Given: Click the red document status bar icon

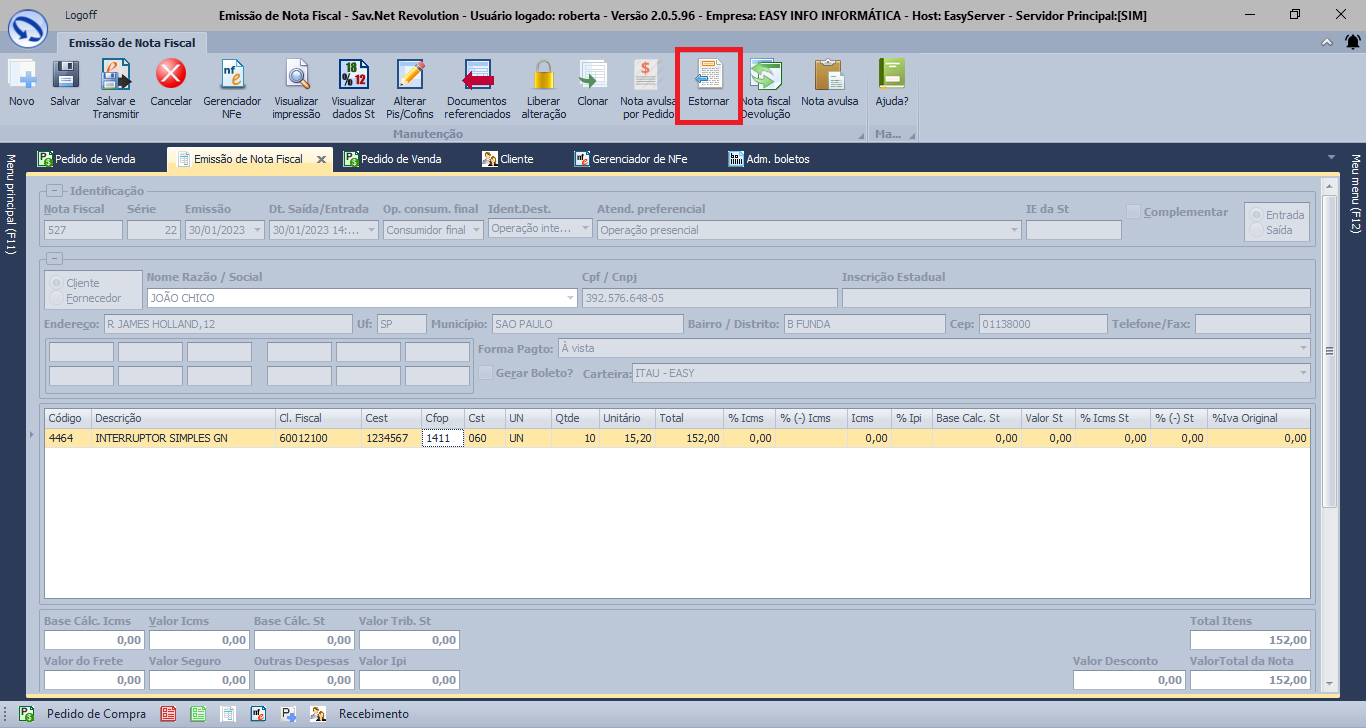Looking at the screenshot, I should pyautogui.click(x=168, y=714).
